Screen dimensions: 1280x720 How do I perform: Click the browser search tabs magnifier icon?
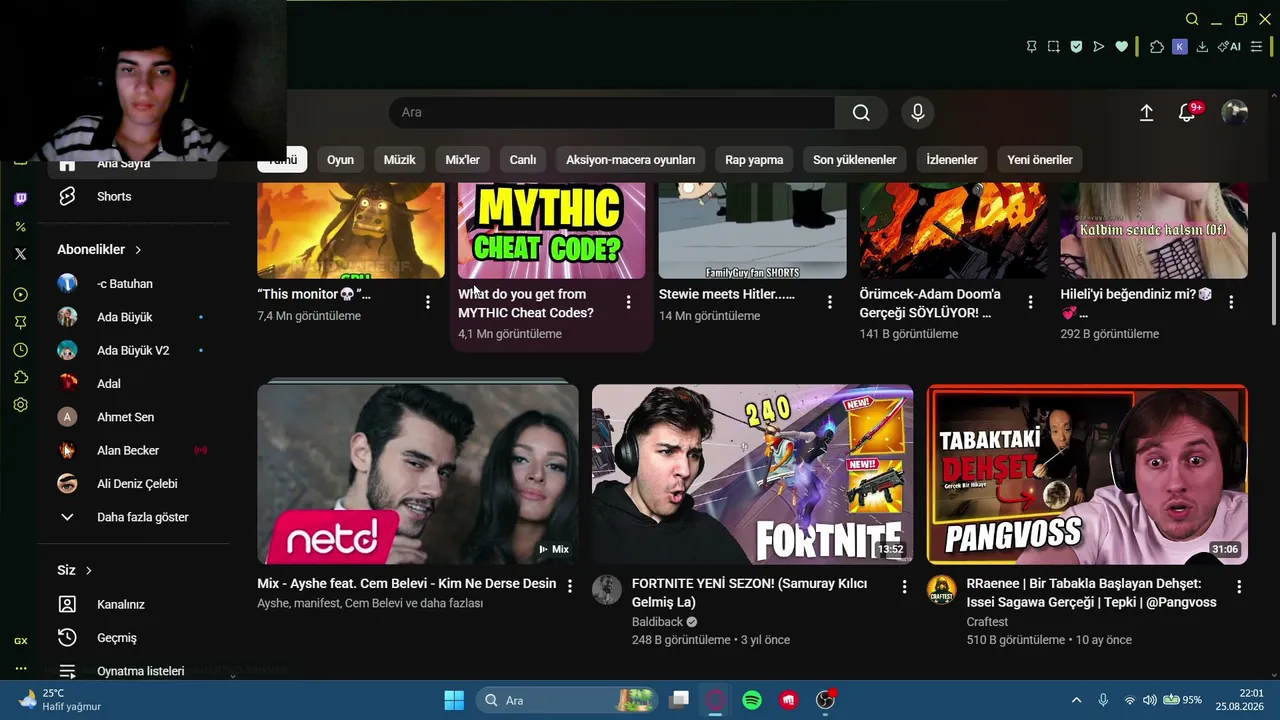1192,19
